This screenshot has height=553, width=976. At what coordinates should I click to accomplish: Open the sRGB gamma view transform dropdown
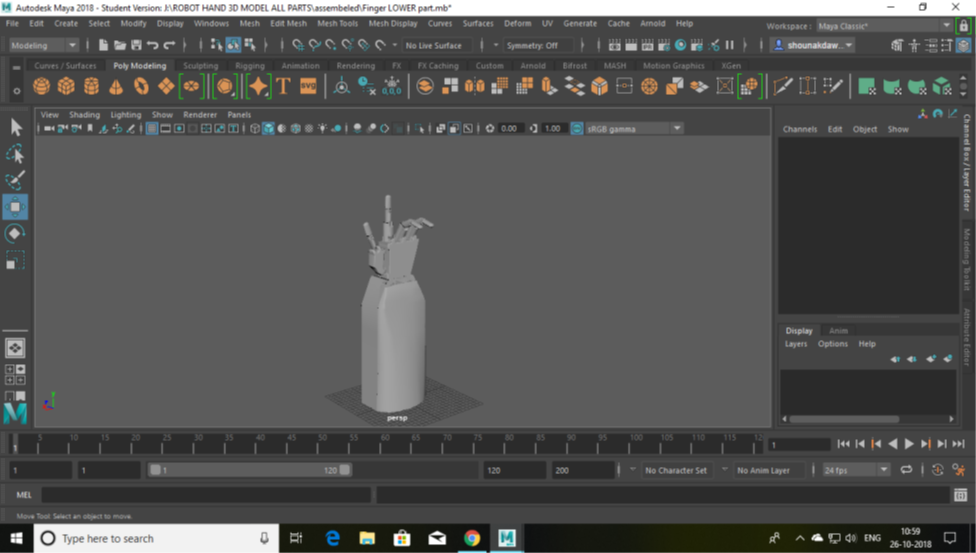pyautogui.click(x=677, y=129)
